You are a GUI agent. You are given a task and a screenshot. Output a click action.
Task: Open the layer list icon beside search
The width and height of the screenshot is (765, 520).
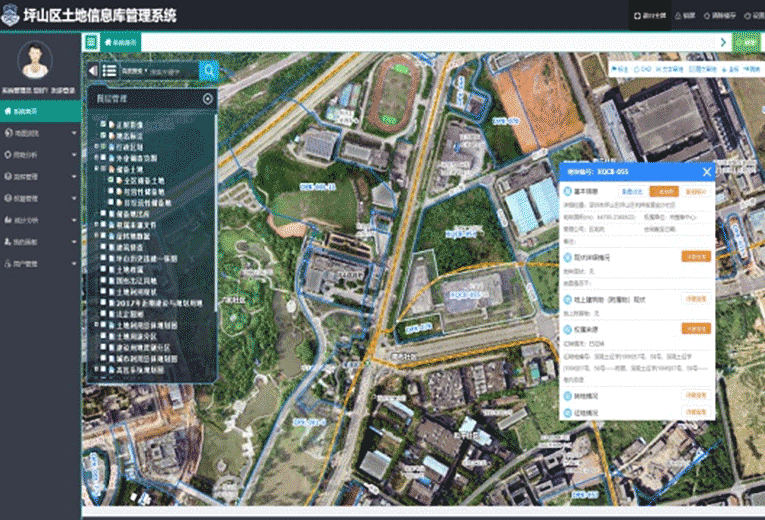tap(108, 71)
